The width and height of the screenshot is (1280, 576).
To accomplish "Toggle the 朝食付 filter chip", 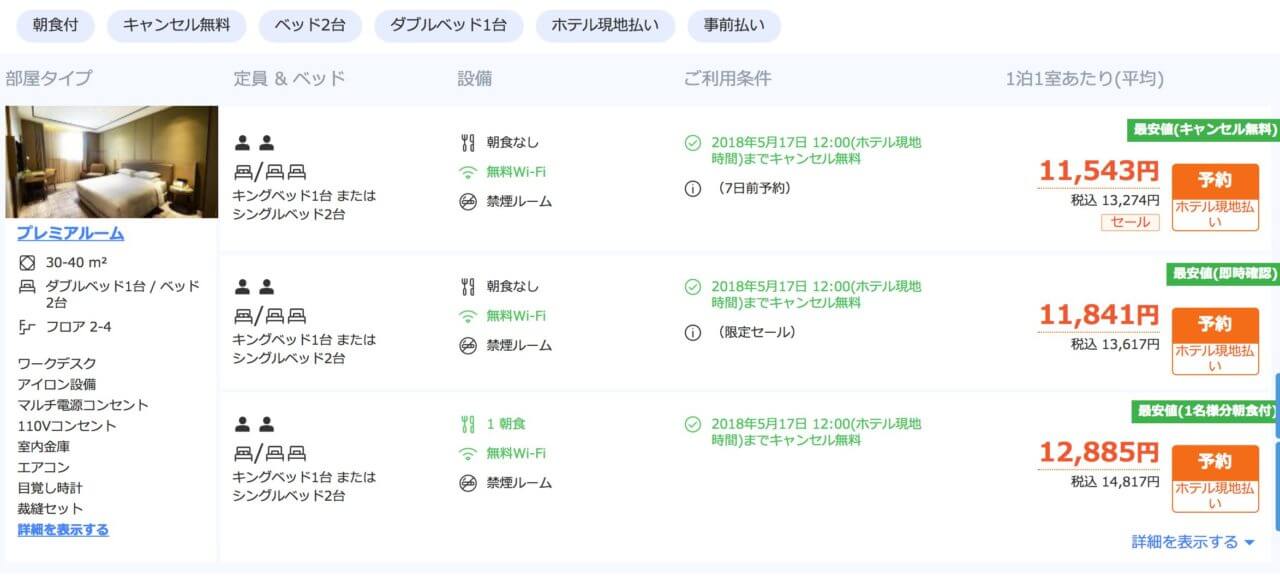I will 55,26.
